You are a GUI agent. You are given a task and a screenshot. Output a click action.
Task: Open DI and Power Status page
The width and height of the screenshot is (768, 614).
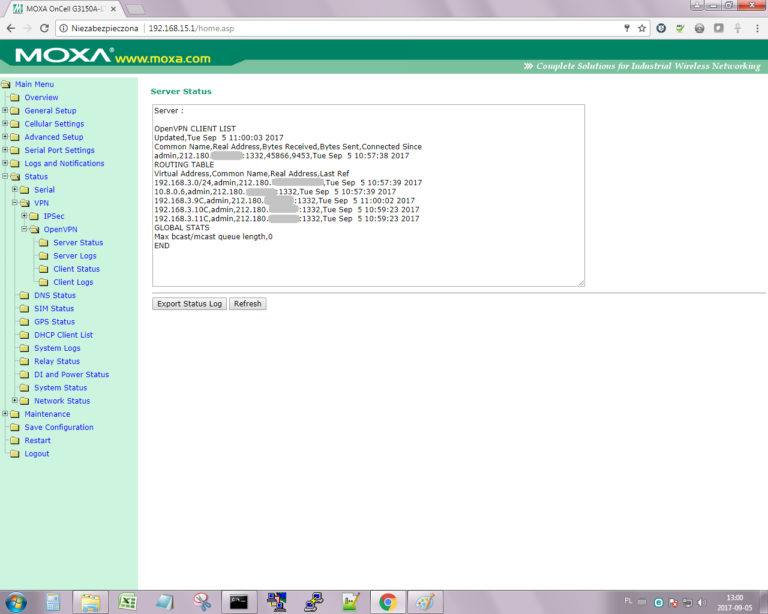pyautogui.click(x=72, y=375)
